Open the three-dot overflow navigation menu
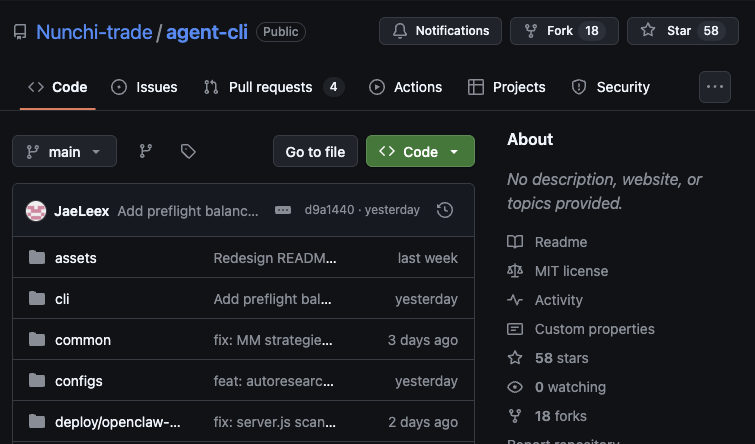 click(715, 87)
